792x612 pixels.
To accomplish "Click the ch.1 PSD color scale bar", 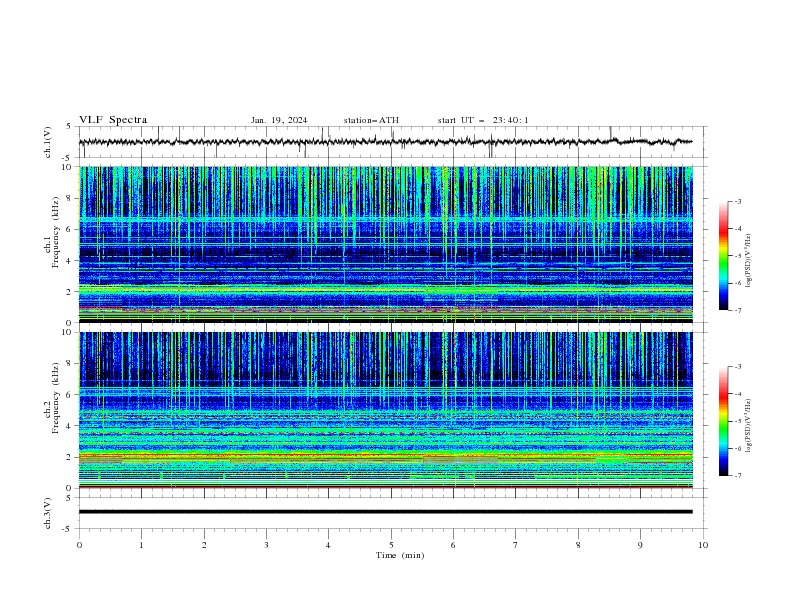I will 723,256.
